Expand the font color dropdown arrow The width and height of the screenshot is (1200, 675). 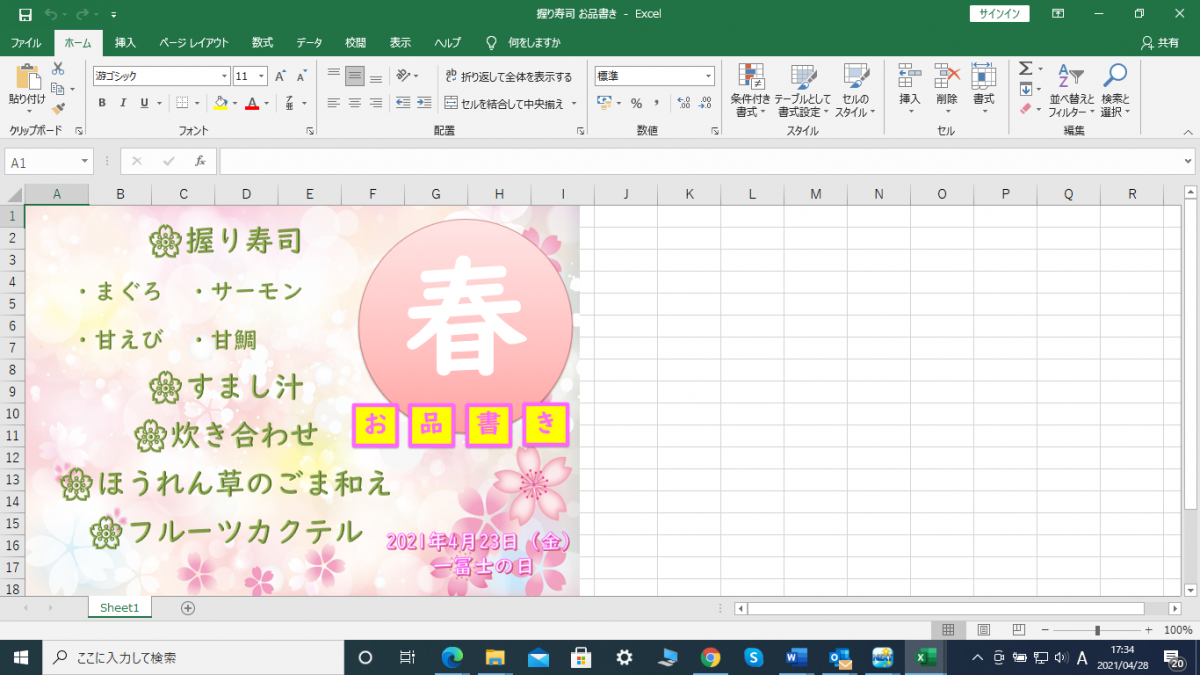point(267,103)
